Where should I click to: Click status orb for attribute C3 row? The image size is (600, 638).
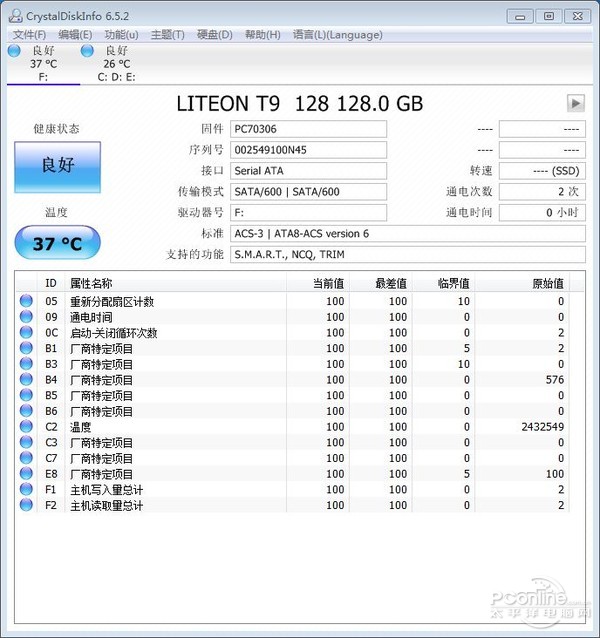[x=26, y=442]
